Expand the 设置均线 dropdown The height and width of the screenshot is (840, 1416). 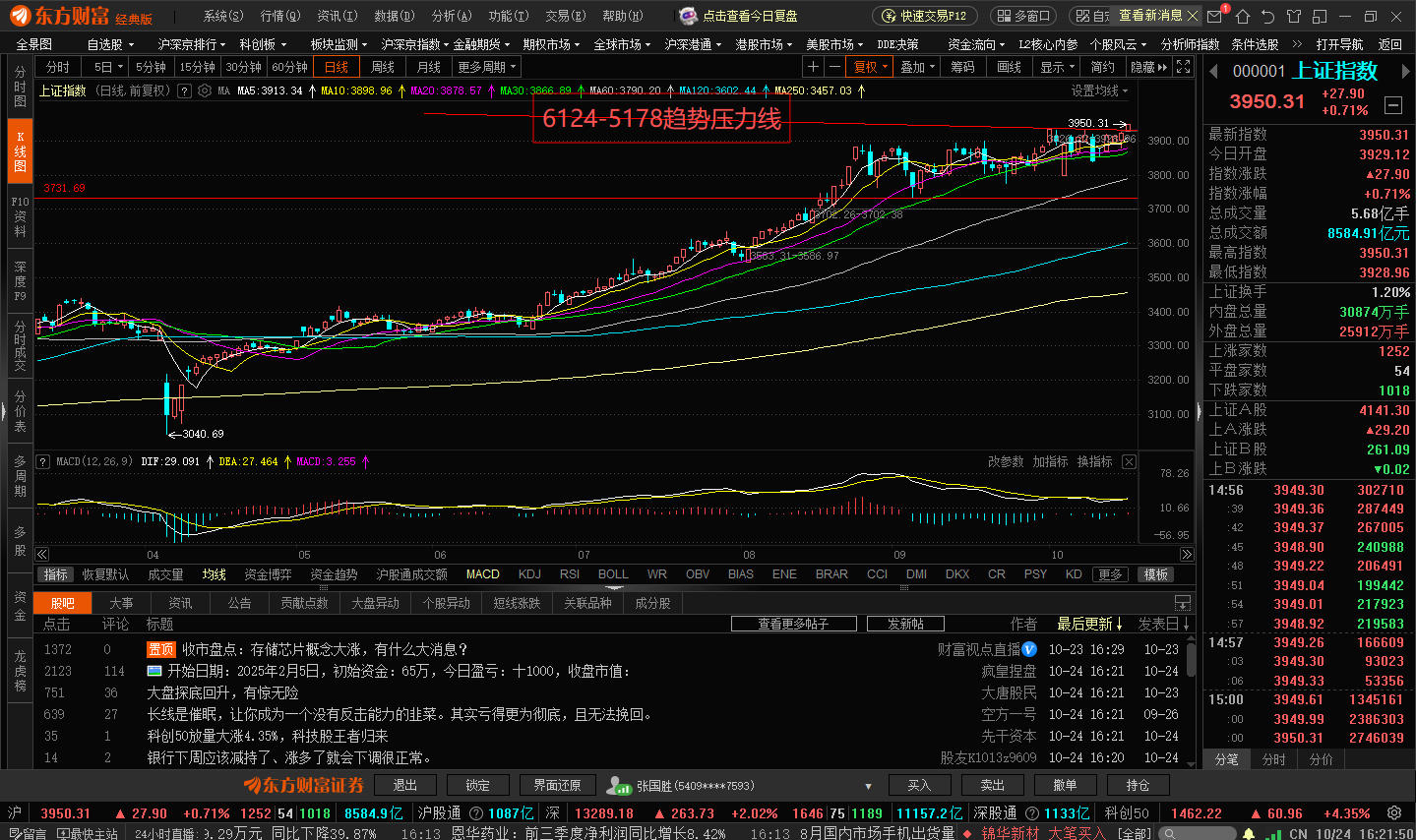[x=1100, y=90]
